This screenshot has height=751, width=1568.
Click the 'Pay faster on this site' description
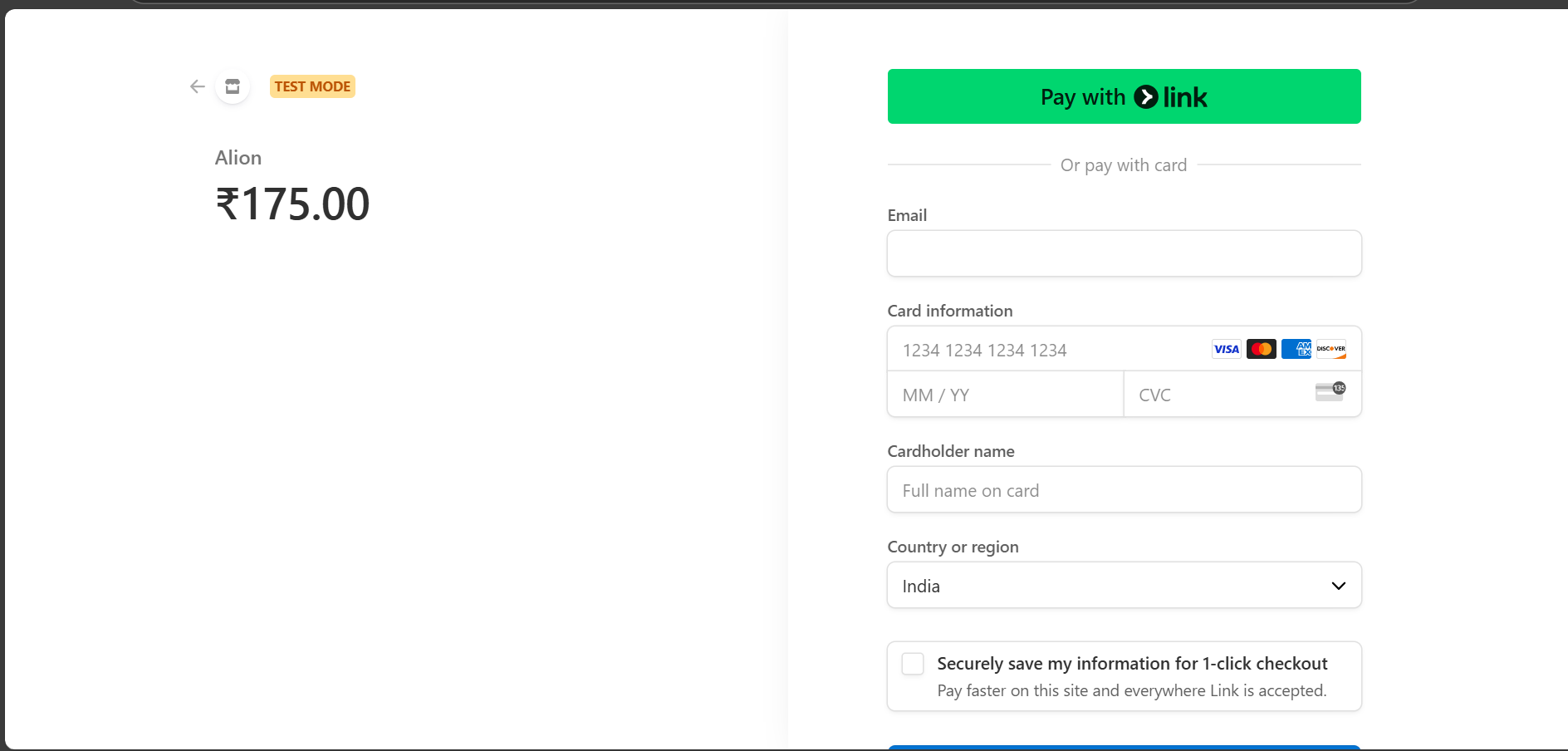click(x=1132, y=690)
